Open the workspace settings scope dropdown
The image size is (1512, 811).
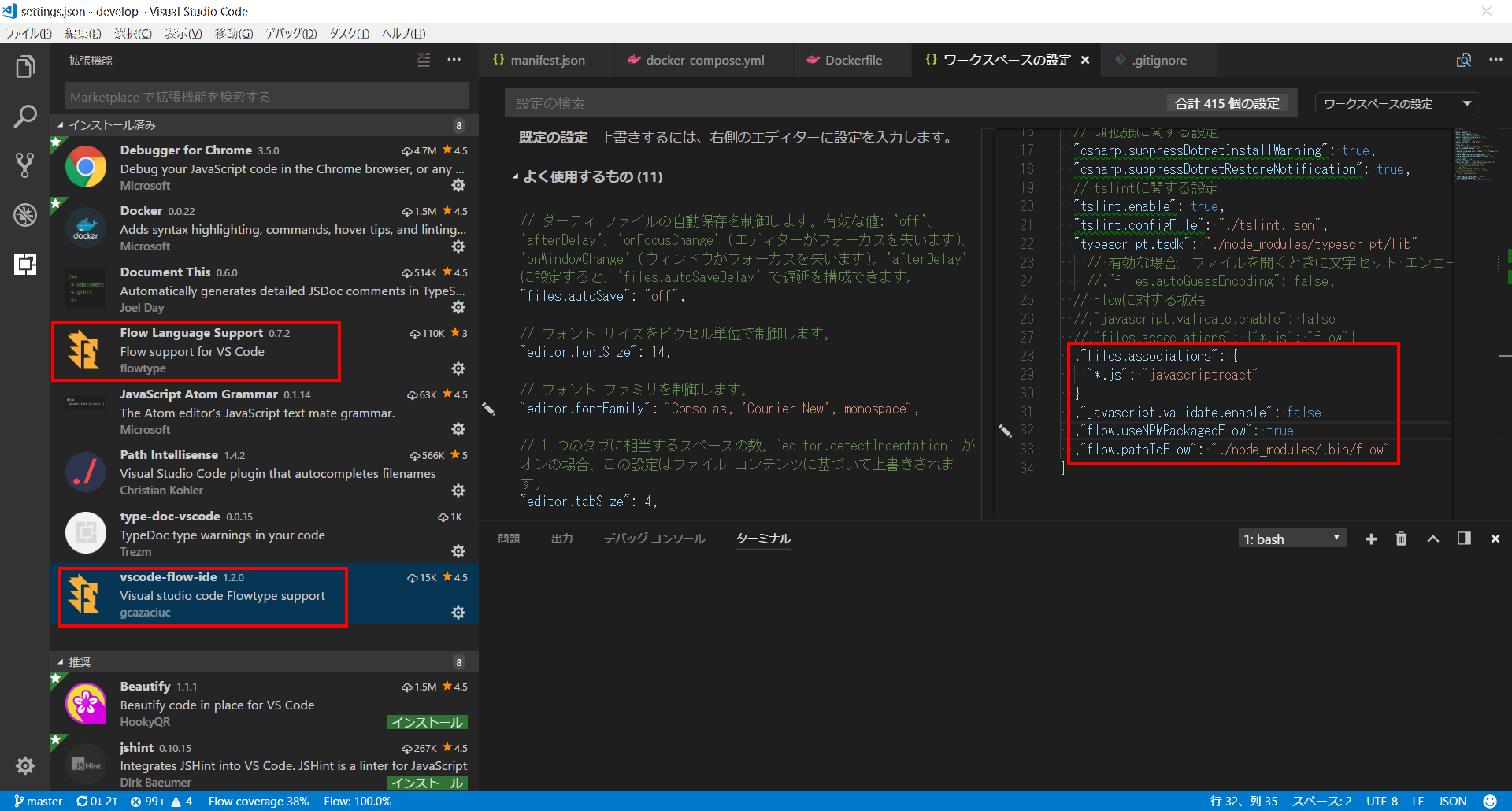click(1397, 103)
